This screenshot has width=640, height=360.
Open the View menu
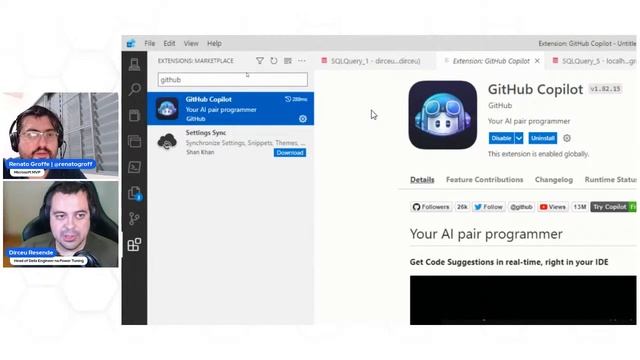coord(191,43)
